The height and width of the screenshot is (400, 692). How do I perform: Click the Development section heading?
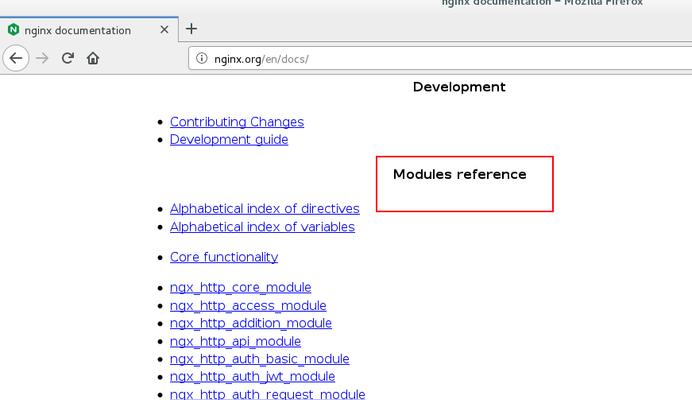click(x=459, y=87)
